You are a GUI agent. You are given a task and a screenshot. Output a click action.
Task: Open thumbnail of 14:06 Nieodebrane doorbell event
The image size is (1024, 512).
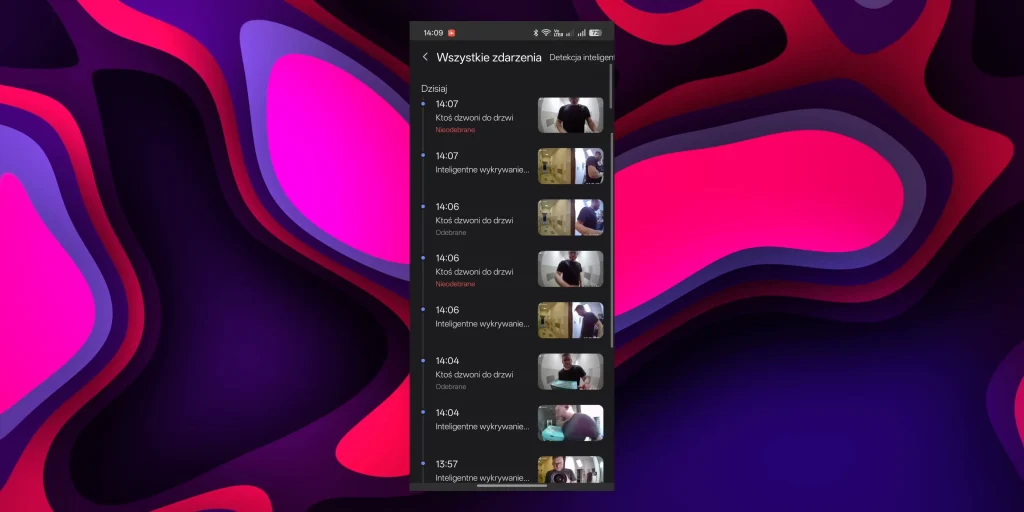(x=571, y=269)
